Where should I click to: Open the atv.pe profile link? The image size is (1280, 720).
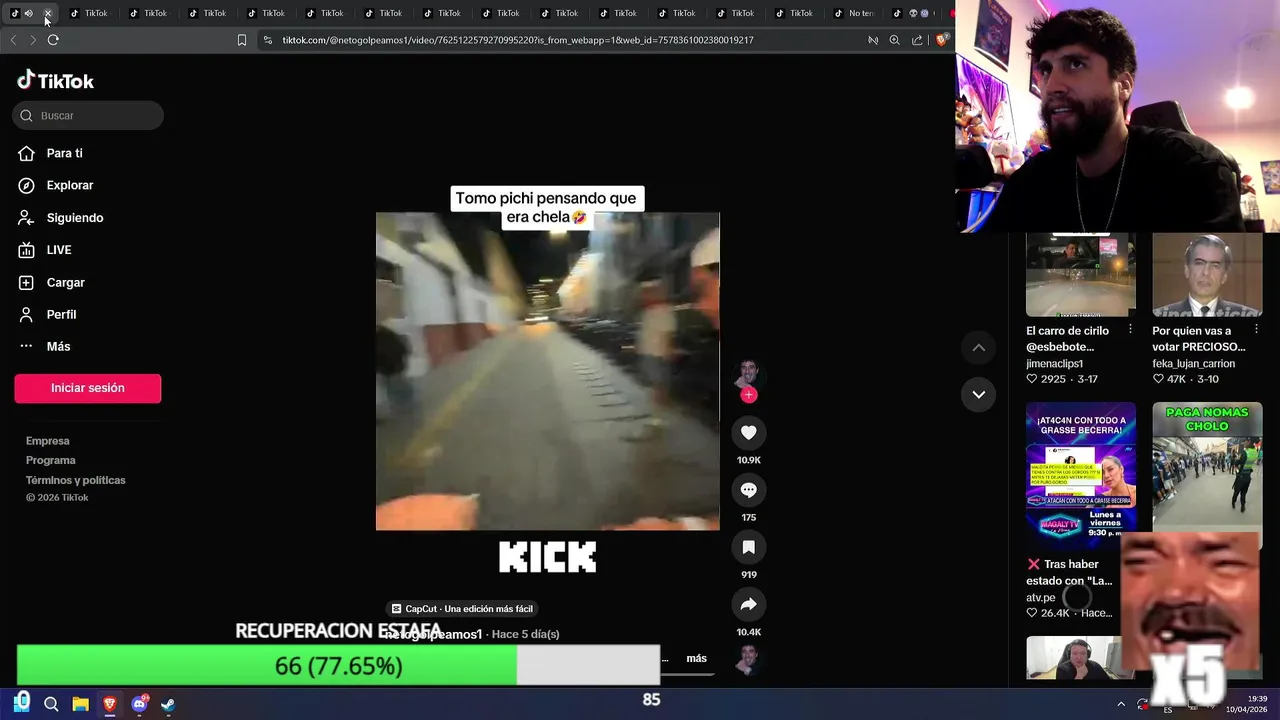click(1040, 598)
